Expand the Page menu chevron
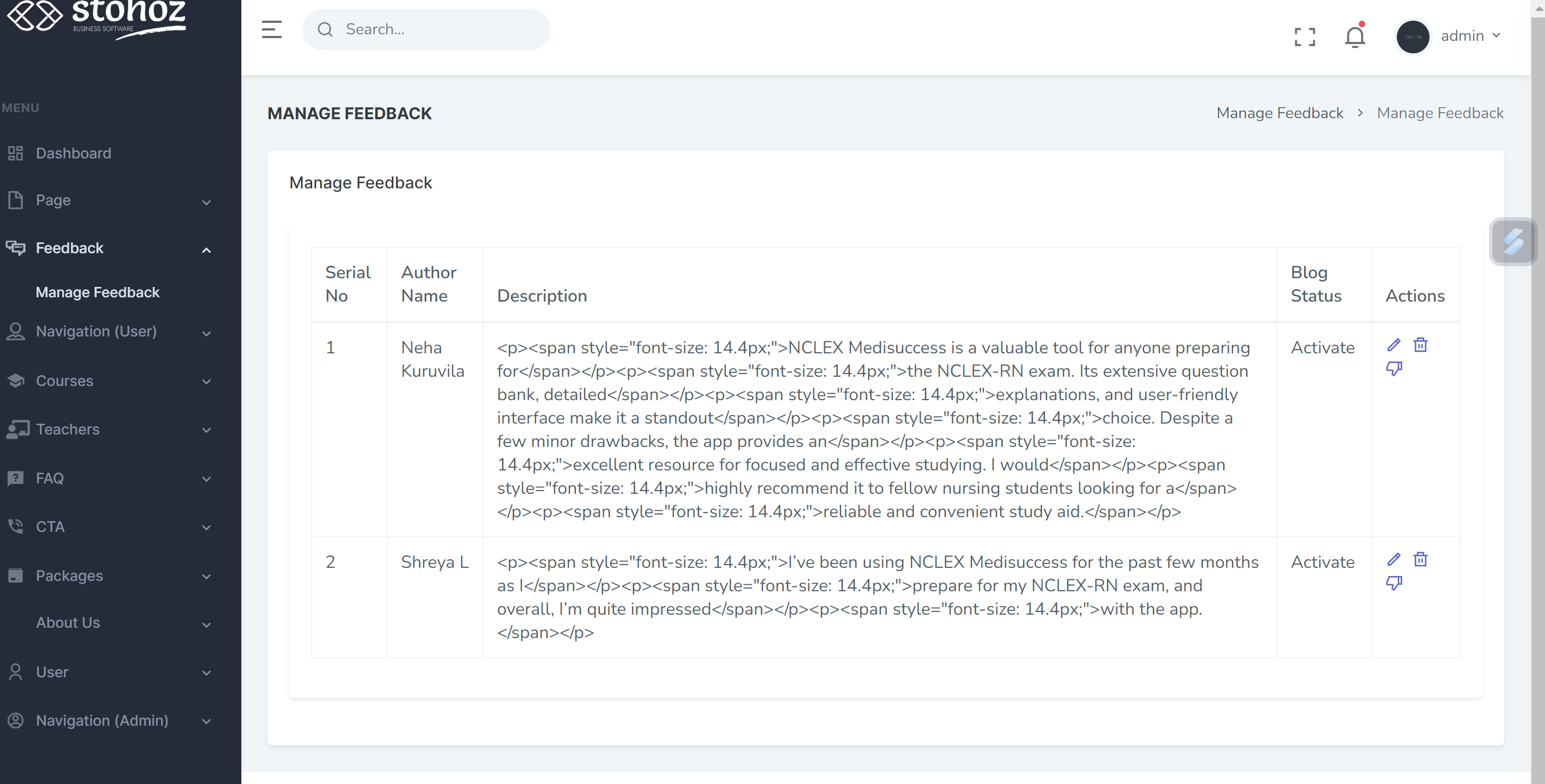Screen dimensions: 1545x784 (206, 203)
